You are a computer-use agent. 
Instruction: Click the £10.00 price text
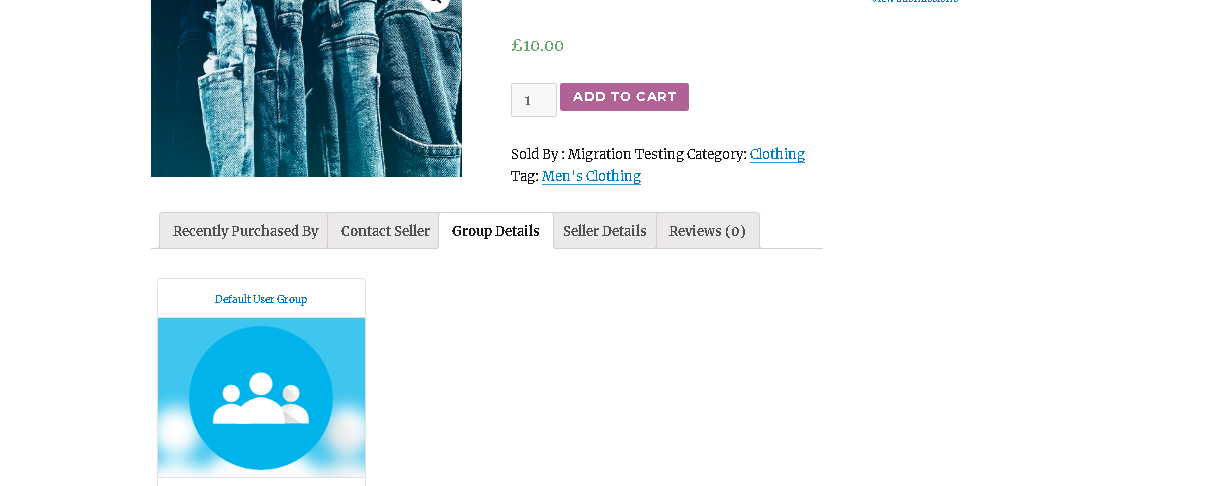click(537, 45)
